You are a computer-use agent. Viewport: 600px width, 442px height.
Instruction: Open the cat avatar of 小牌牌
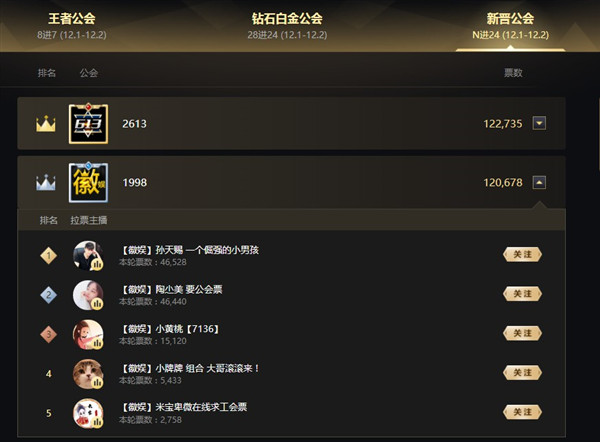(x=88, y=374)
